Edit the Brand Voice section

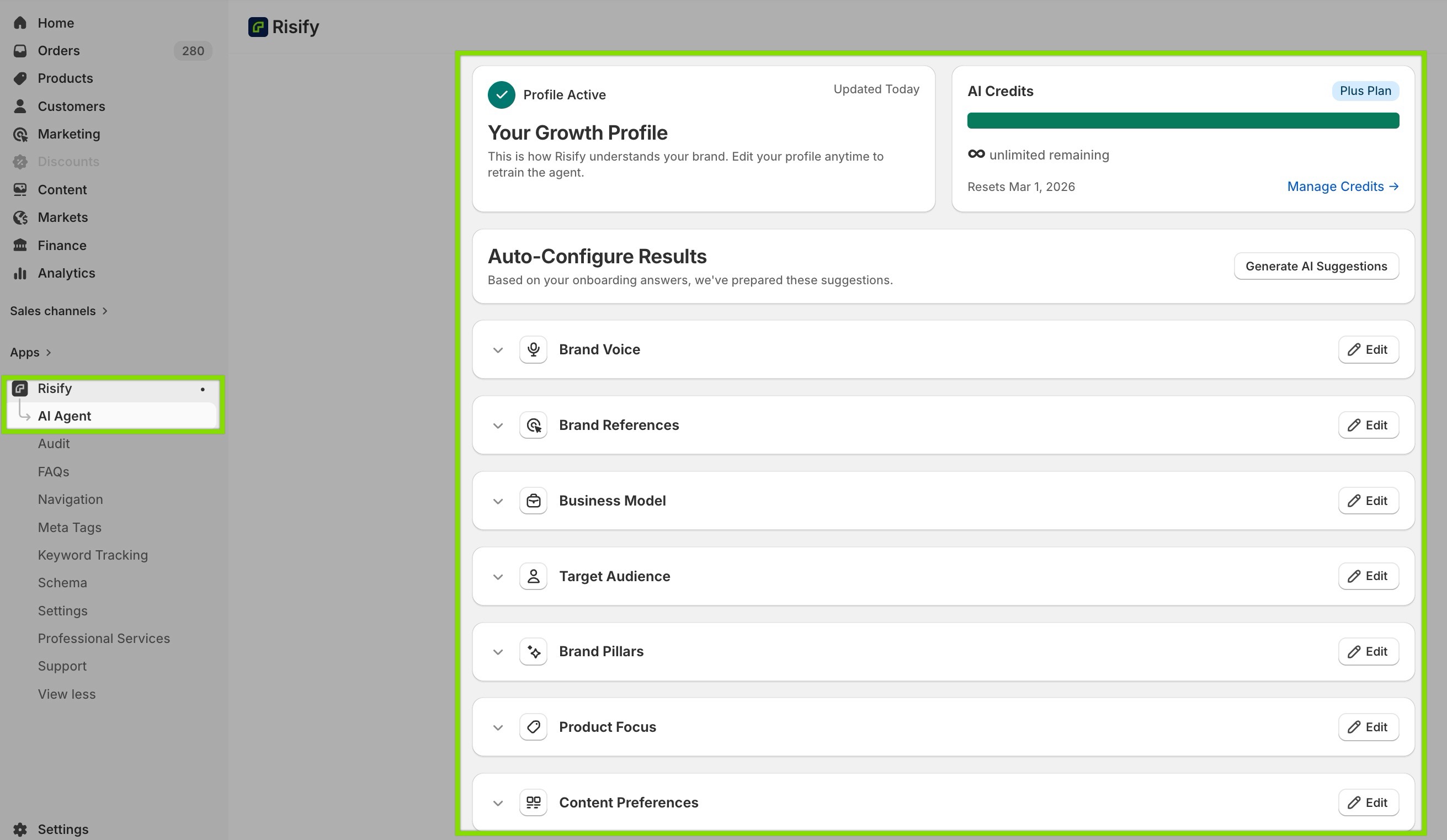coord(1368,350)
